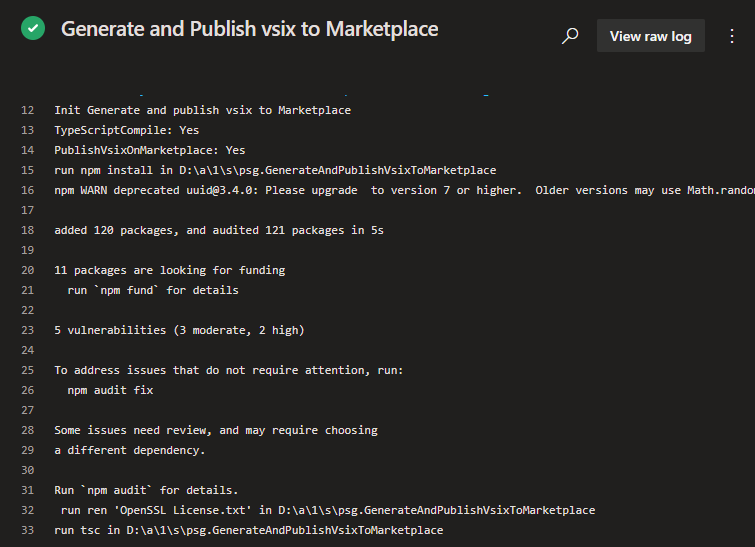The width and height of the screenshot is (755, 547).
Task: Click the Generate and Publish vsix to Marketplace title
Action: click(x=249, y=29)
